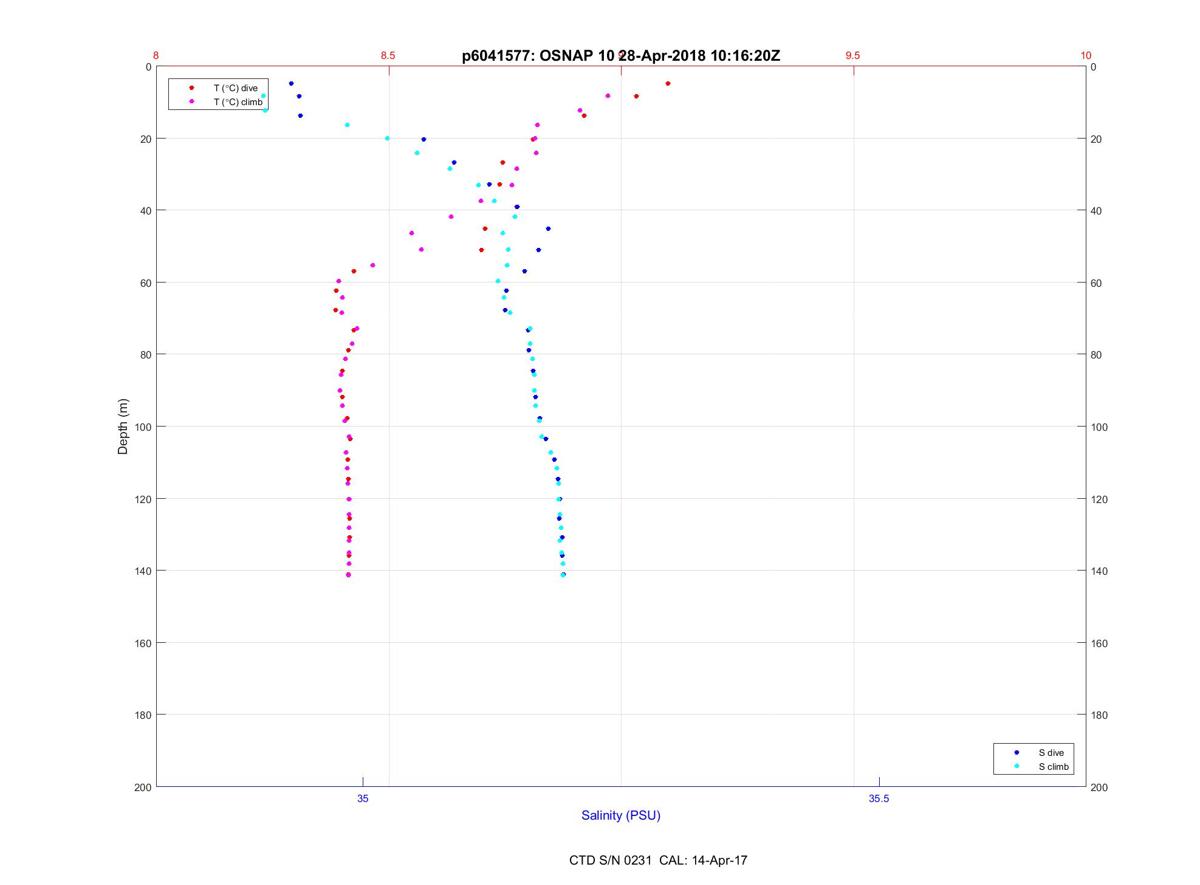The height and width of the screenshot is (885, 1200).
Task: Click the red '10' temperature tick label
Action: (1086, 56)
